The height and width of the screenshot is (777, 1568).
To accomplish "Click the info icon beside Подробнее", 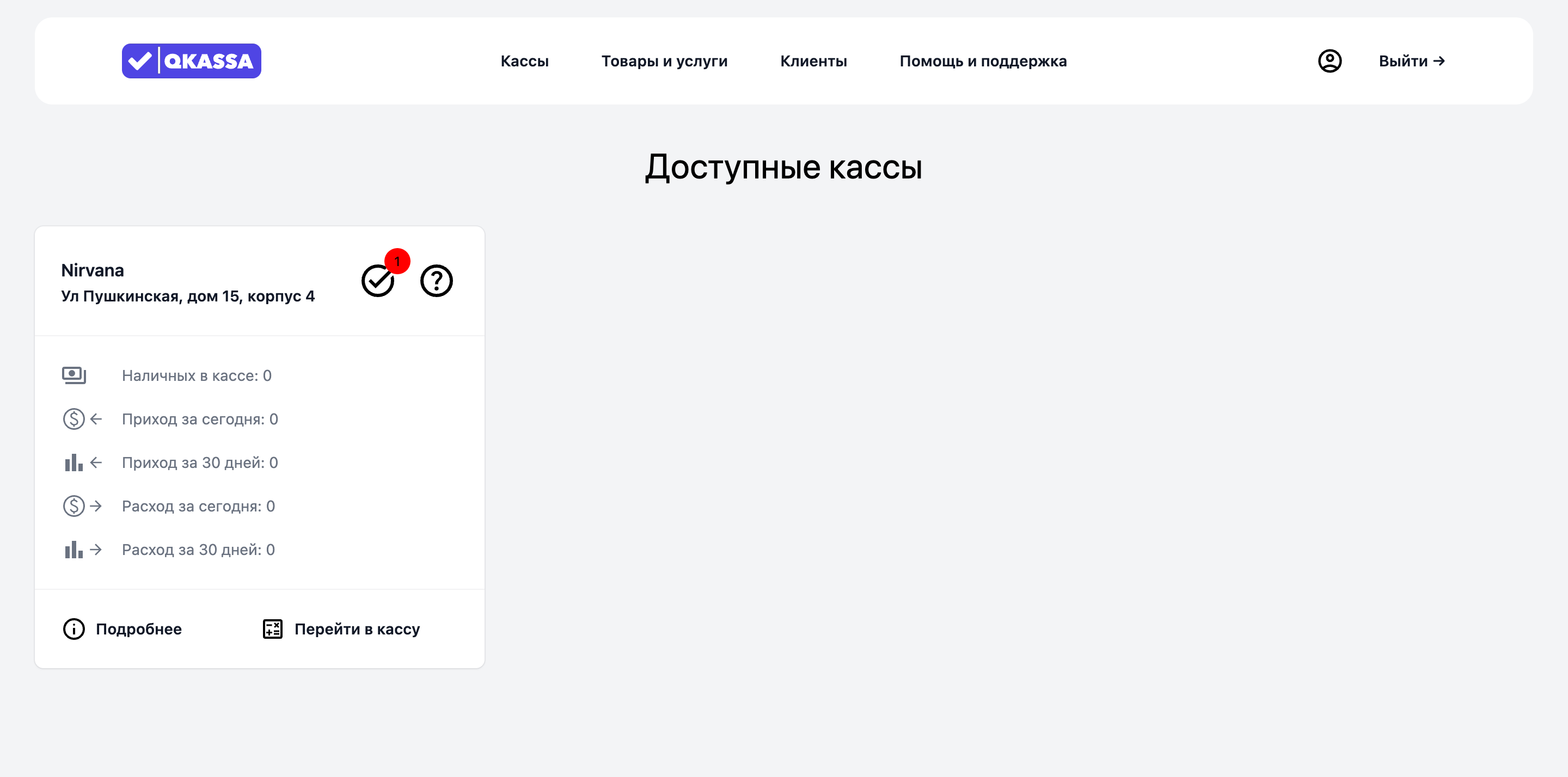I will coord(73,628).
